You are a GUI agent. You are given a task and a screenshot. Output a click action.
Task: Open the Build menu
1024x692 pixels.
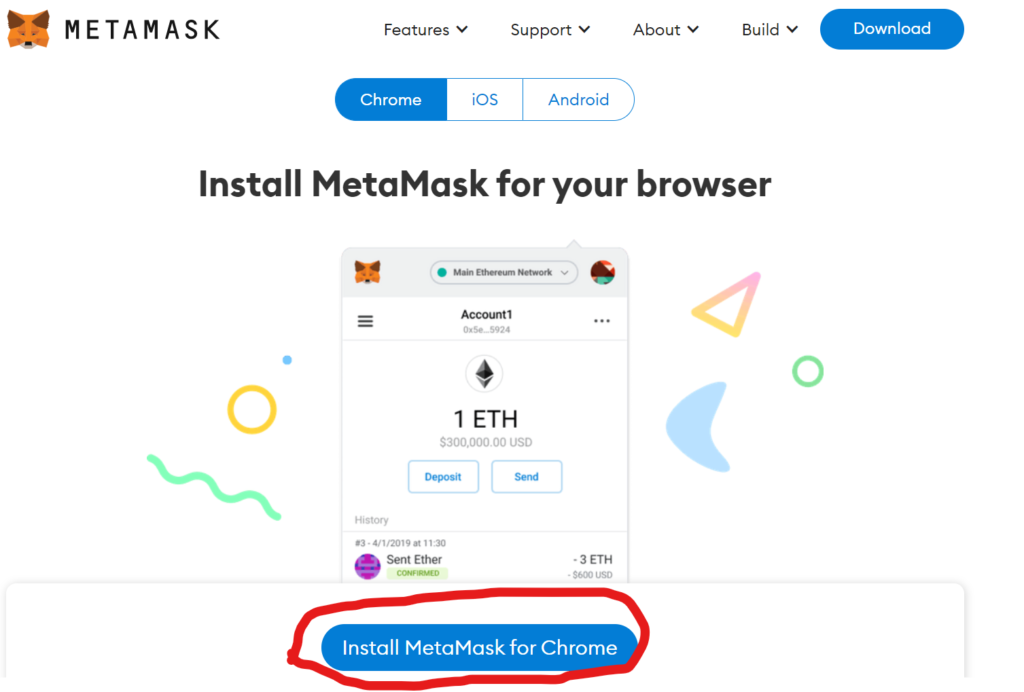tap(770, 30)
